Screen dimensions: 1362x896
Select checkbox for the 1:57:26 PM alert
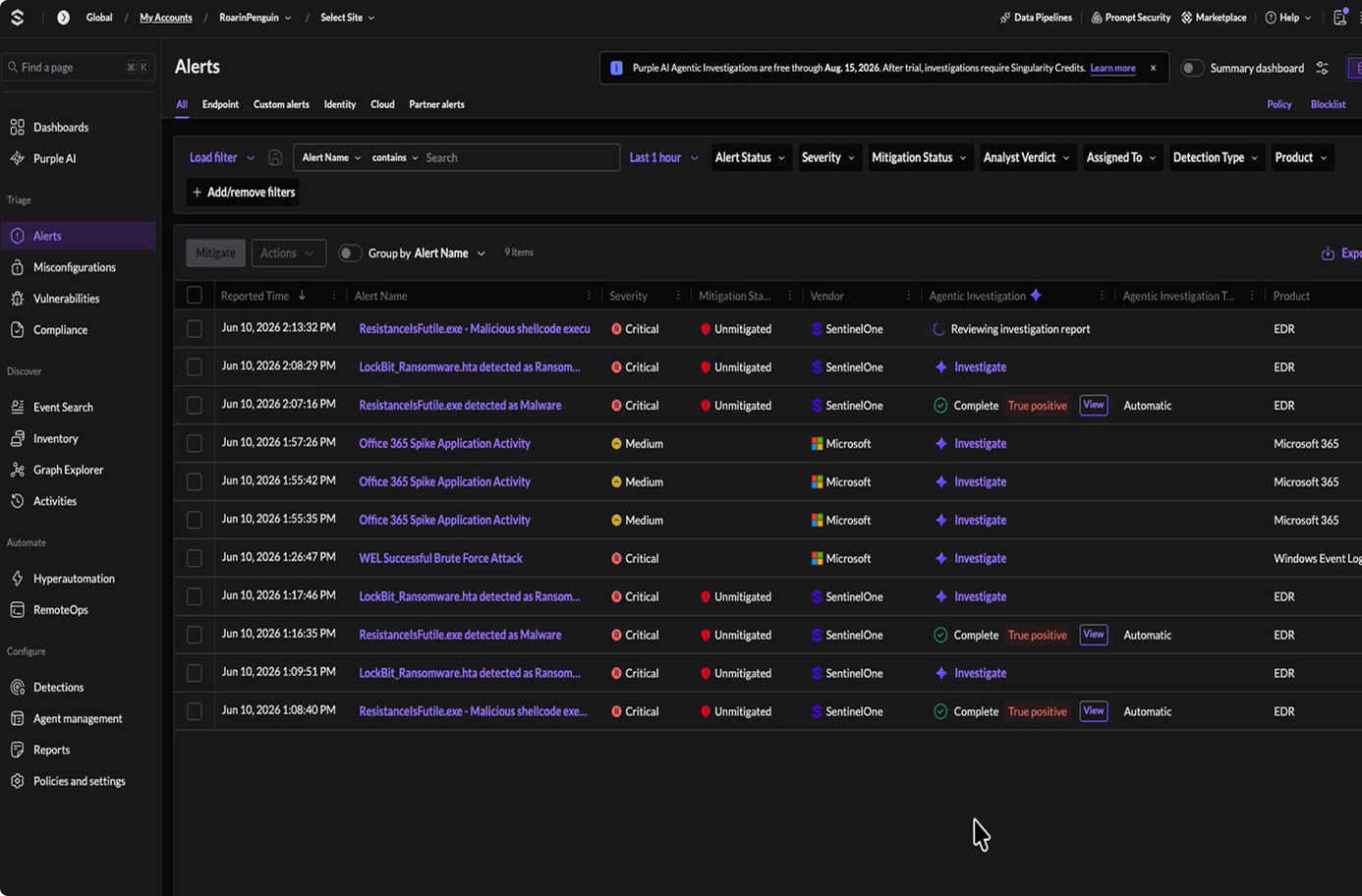195,443
